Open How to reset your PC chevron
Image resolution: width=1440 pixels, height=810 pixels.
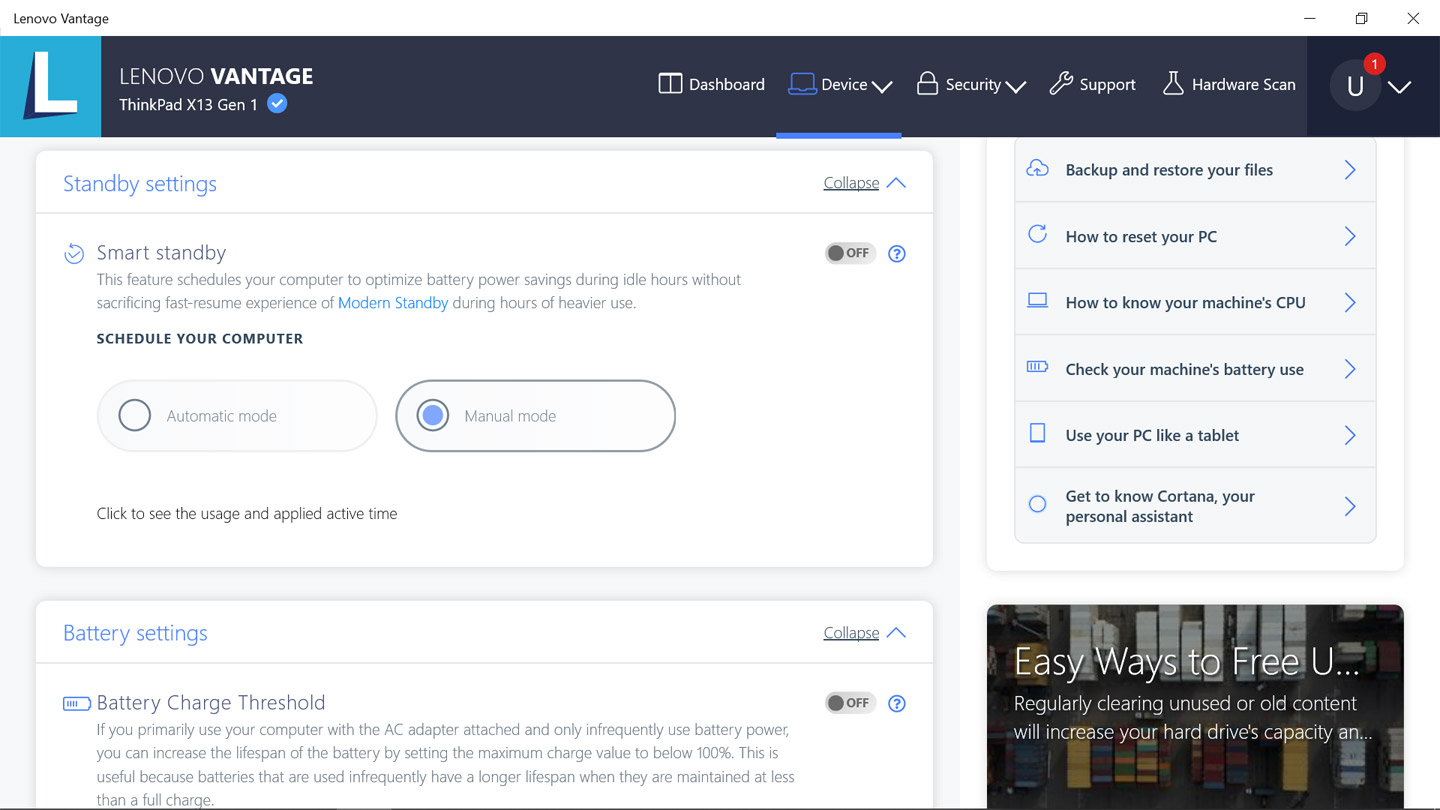[1350, 236]
